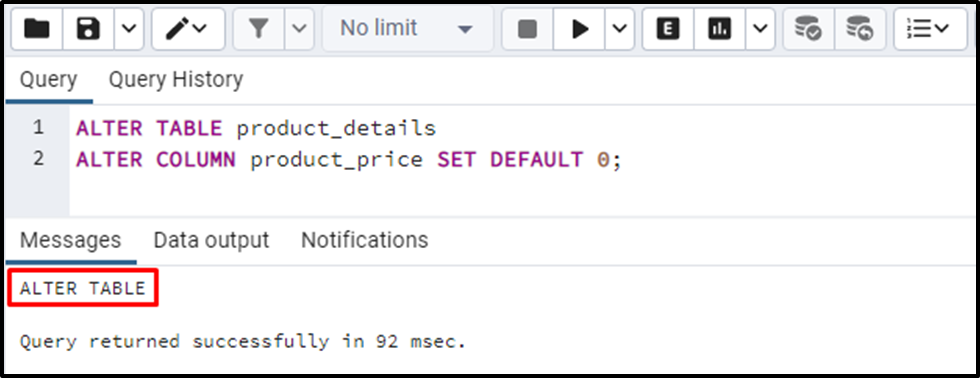Rollback transaction with the database undo icon
Viewport: 980px width, 378px height.
(x=860, y=29)
